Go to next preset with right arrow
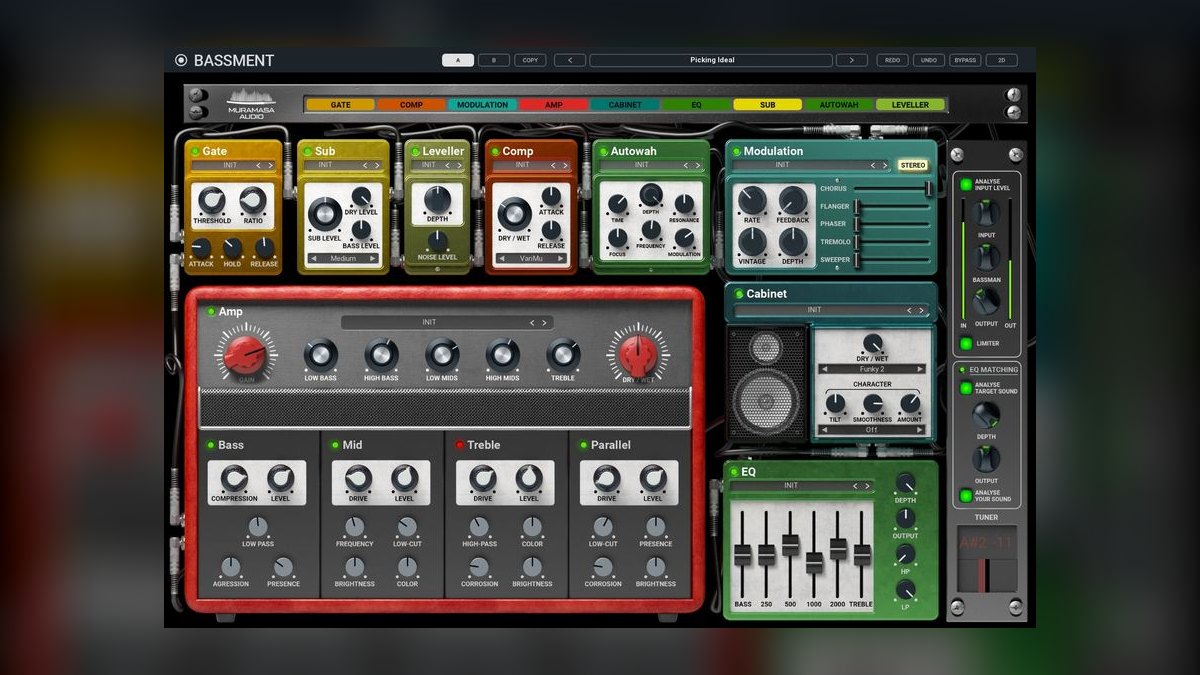Screen dimensions: 1200x675 point(851,60)
